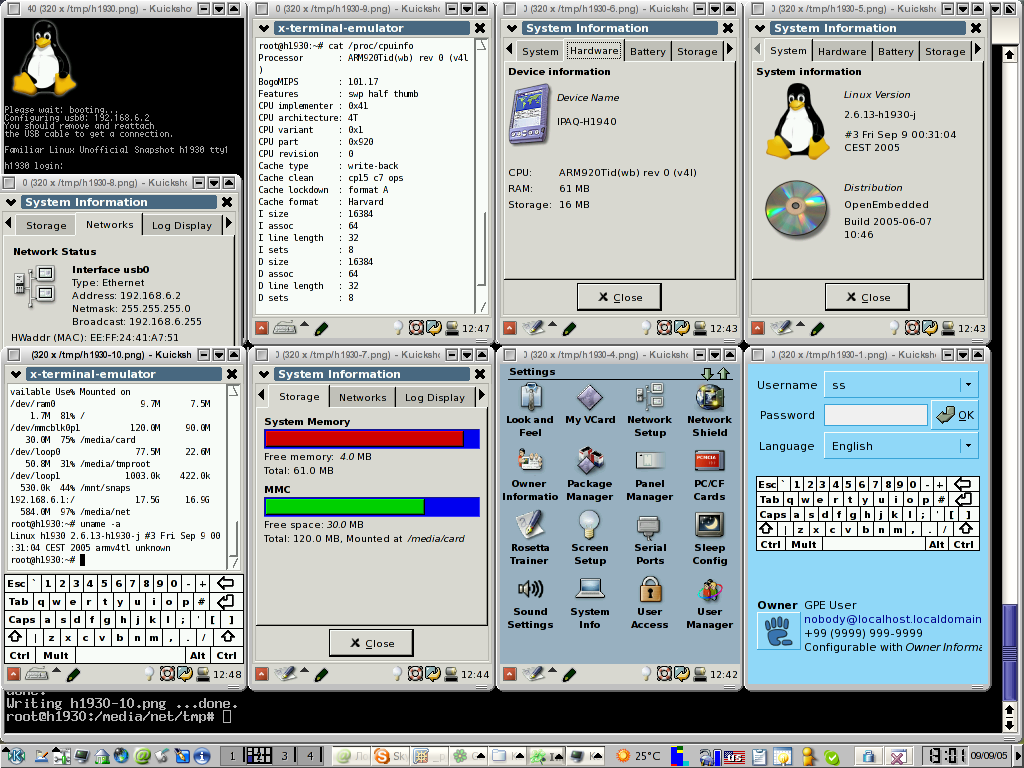Launch the Konsole terminal taskbar icon

(x=82, y=756)
